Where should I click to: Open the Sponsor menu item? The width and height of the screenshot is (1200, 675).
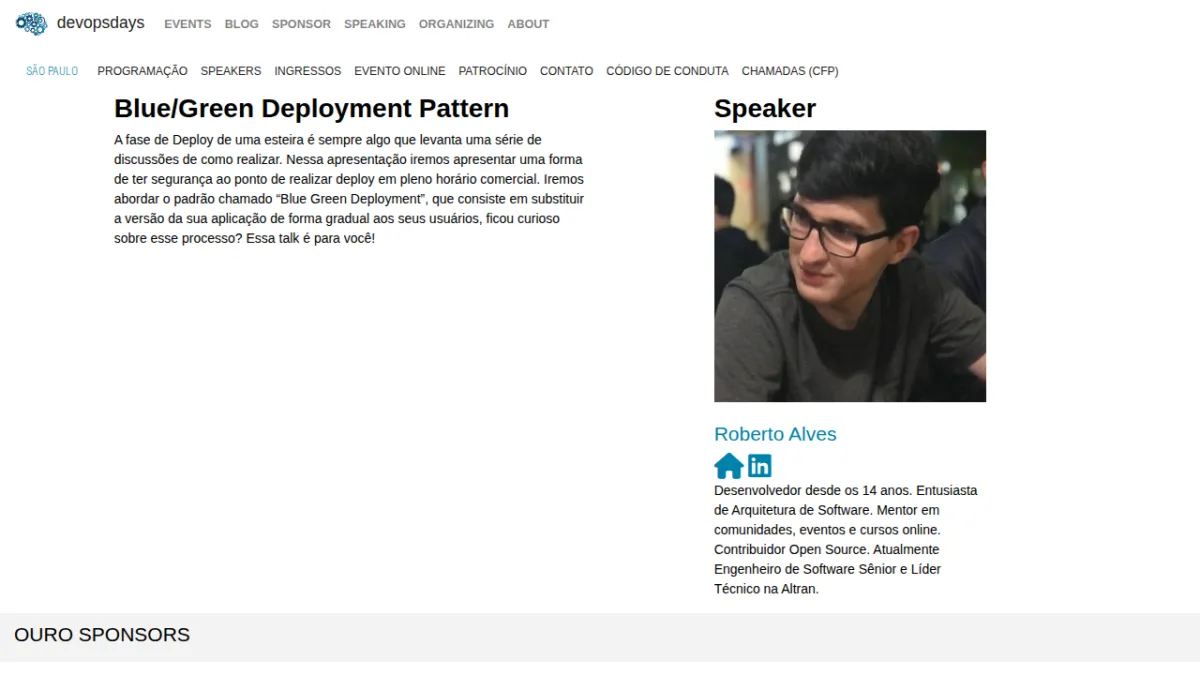pos(301,24)
